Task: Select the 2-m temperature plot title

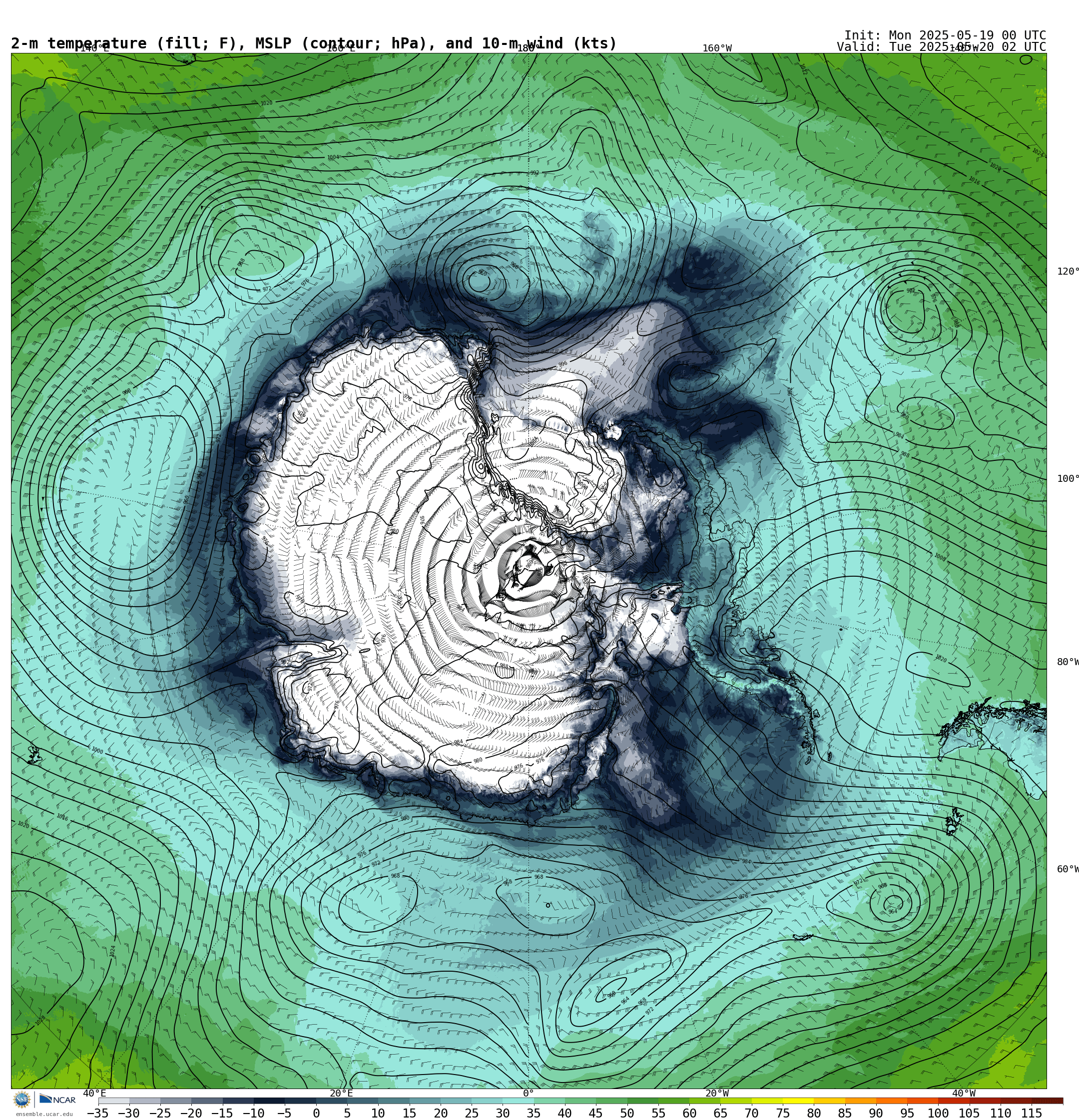Action: tap(314, 43)
